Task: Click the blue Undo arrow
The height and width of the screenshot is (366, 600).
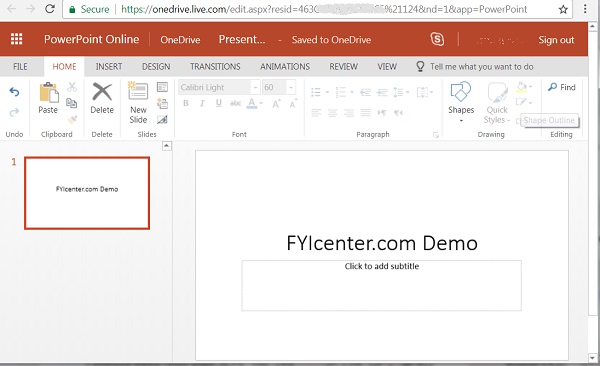Action: [x=14, y=92]
